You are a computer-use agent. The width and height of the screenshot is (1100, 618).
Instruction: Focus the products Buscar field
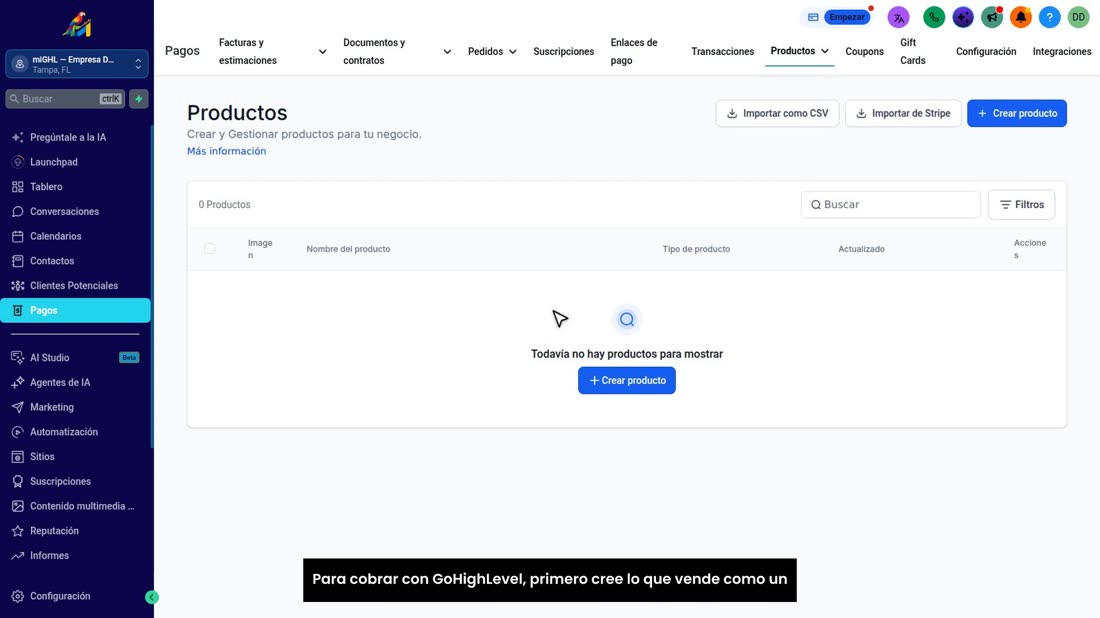coord(890,205)
